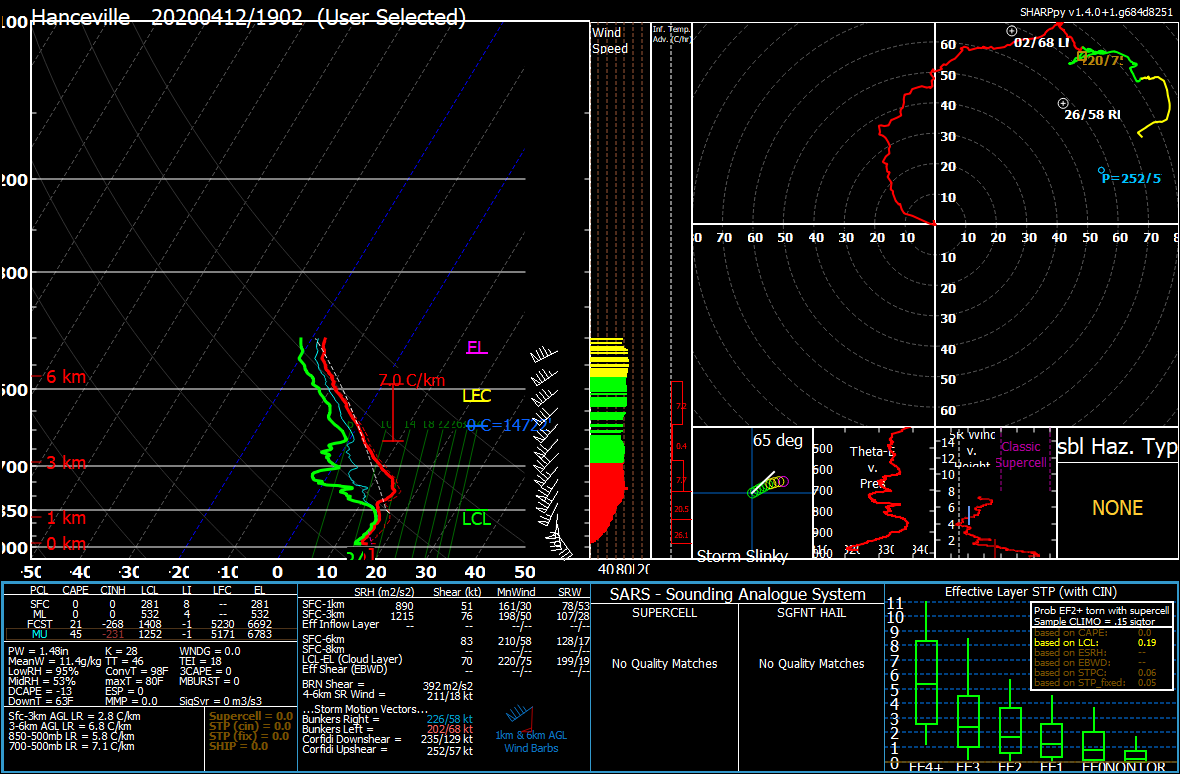
Task: Click the Hanceville sounding title
Action: point(249,17)
